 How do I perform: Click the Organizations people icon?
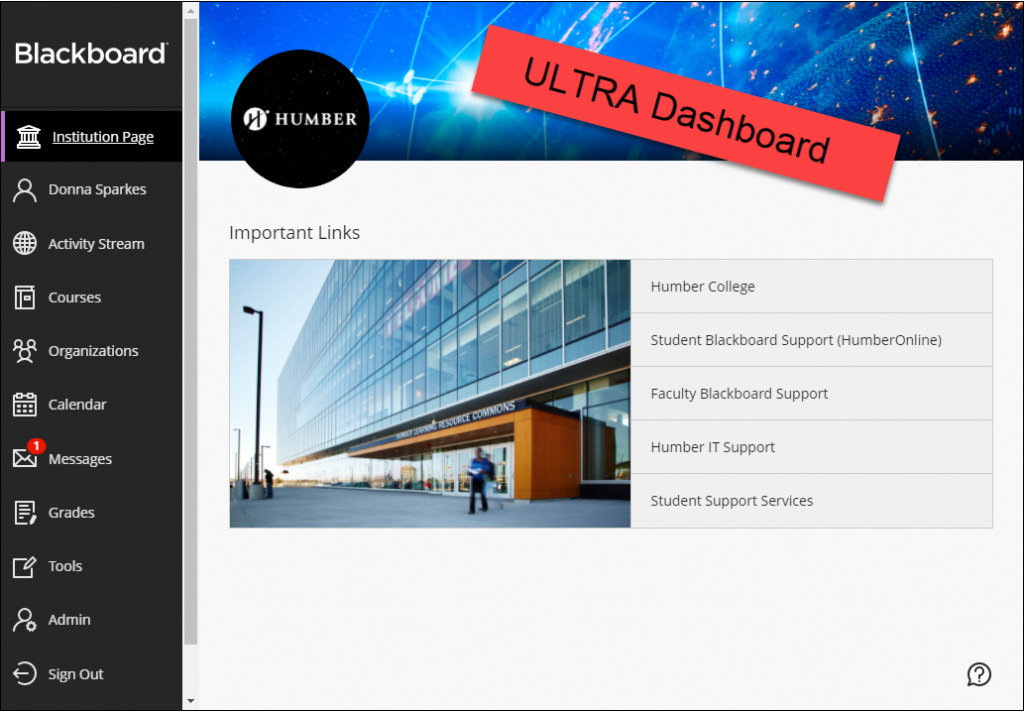click(25, 351)
